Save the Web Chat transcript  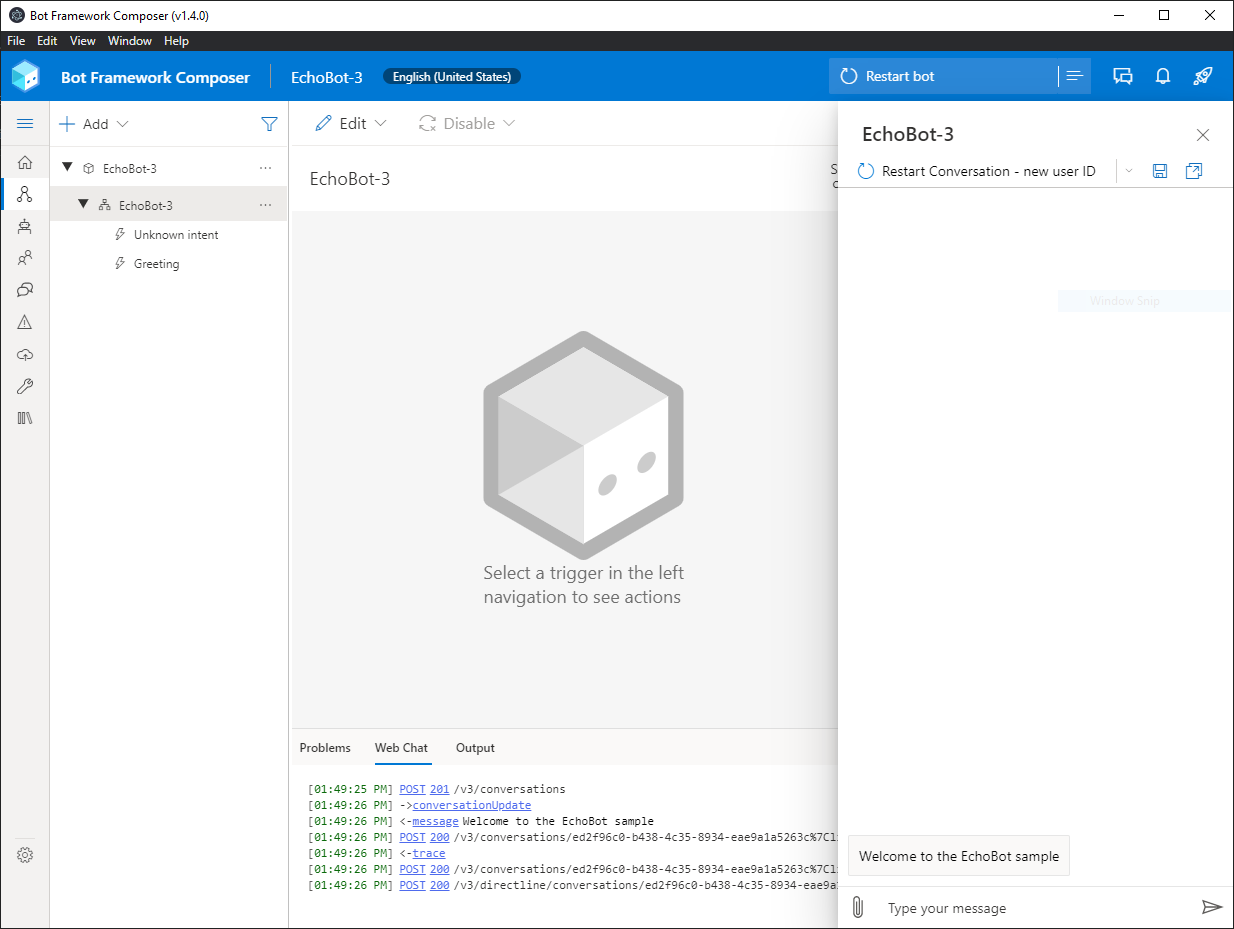(1160, 171)
